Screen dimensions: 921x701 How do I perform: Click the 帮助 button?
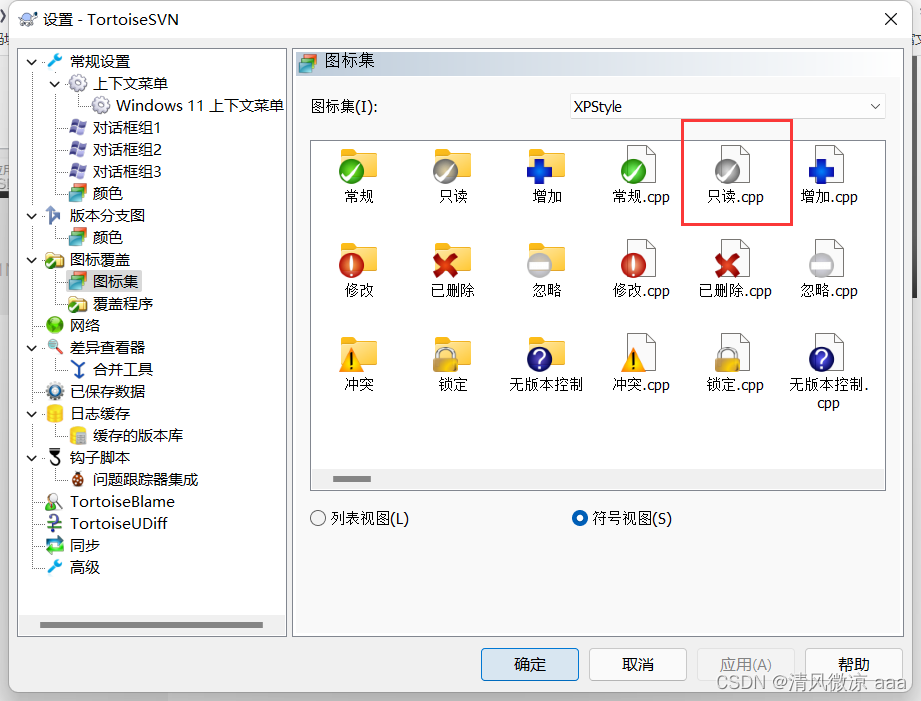pyautogui.click(x=853, y=665)
